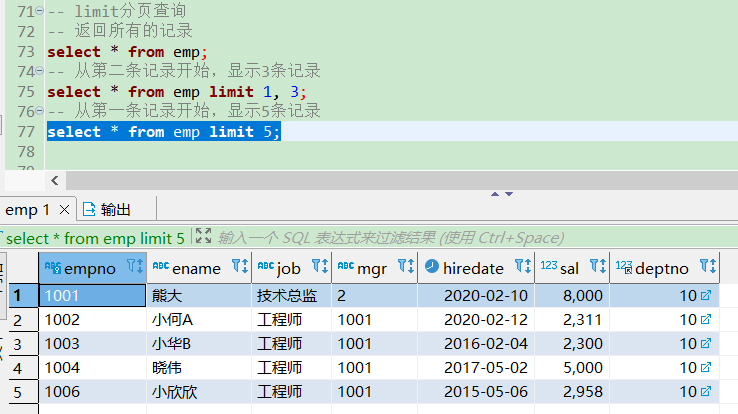Click the hiredate clock type icon
The width and height of the screenshot is (738, 414).
pos(432,266)
